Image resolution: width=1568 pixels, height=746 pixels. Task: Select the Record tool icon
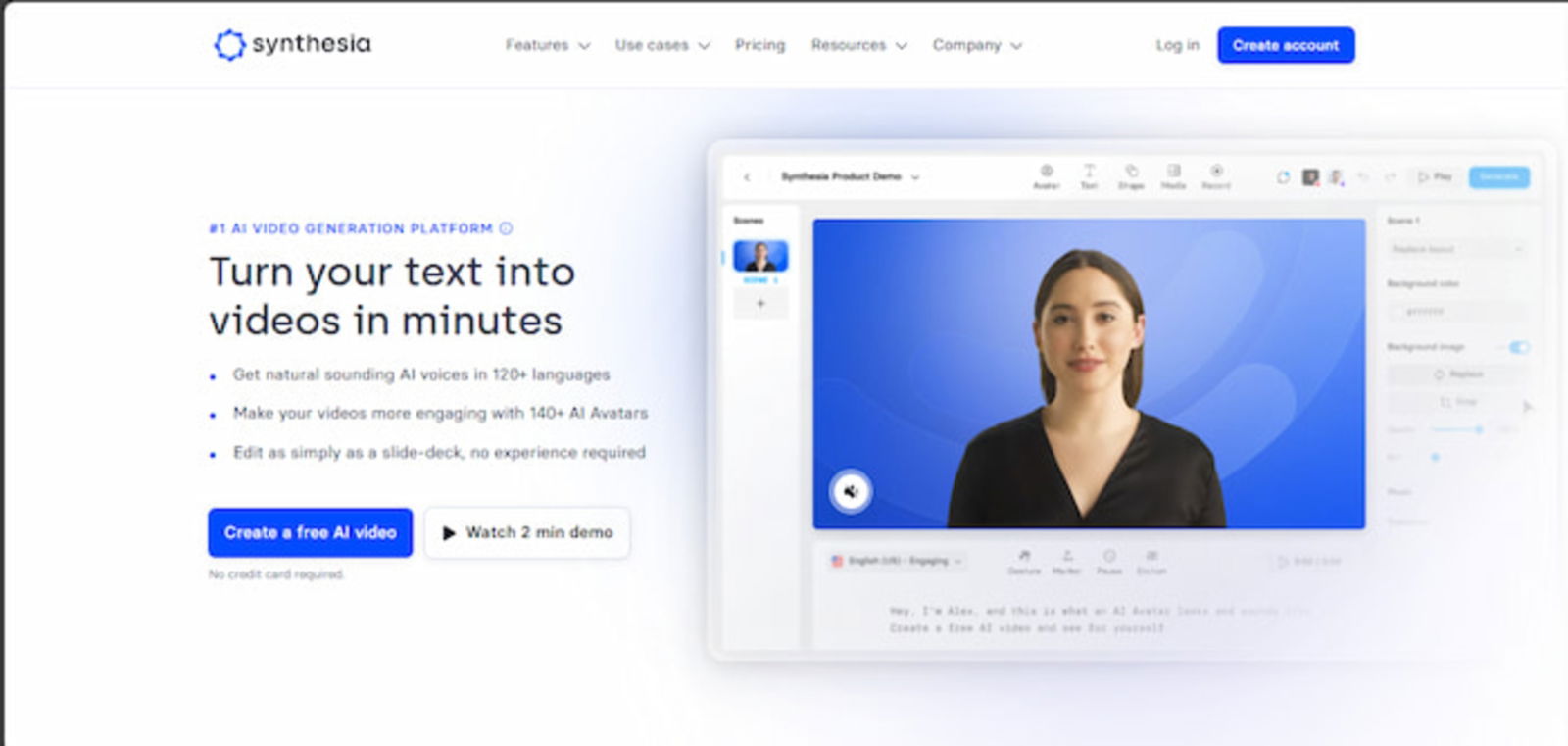pyautogui.click(x=1216, y=176)
